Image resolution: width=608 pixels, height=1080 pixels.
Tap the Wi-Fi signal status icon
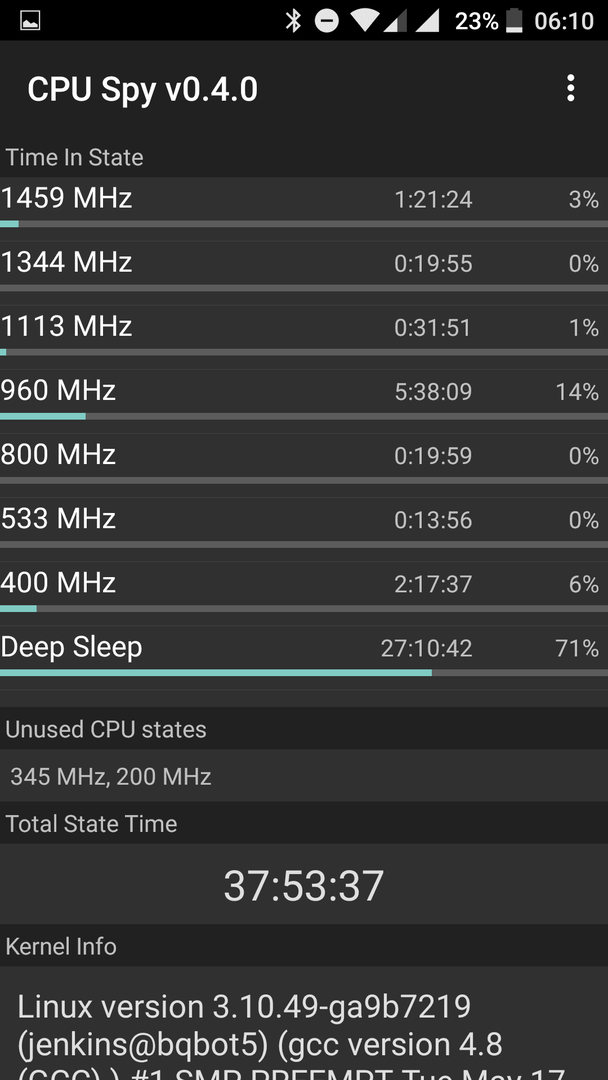pyautogui.click(x=367, y=21)
